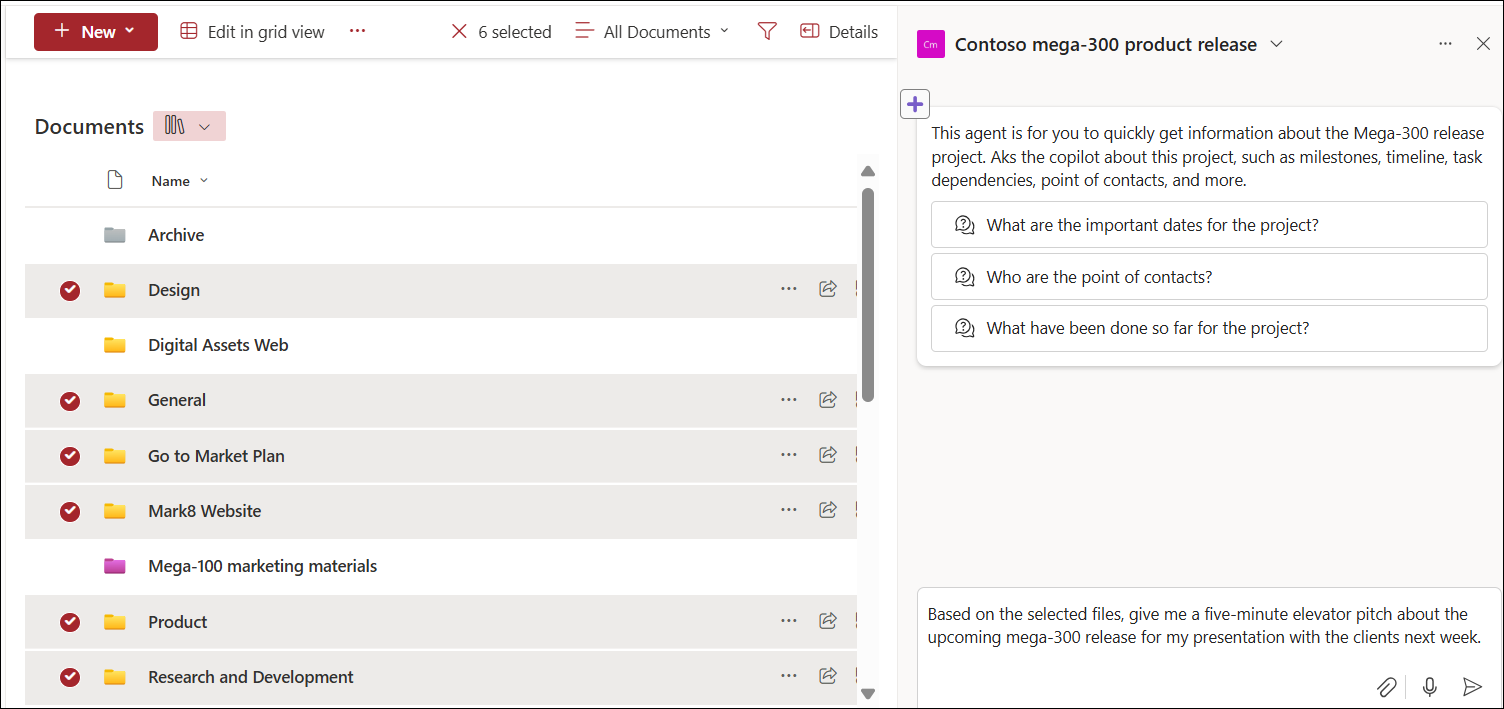Uncheck the Product folder selection

point(69,621)
